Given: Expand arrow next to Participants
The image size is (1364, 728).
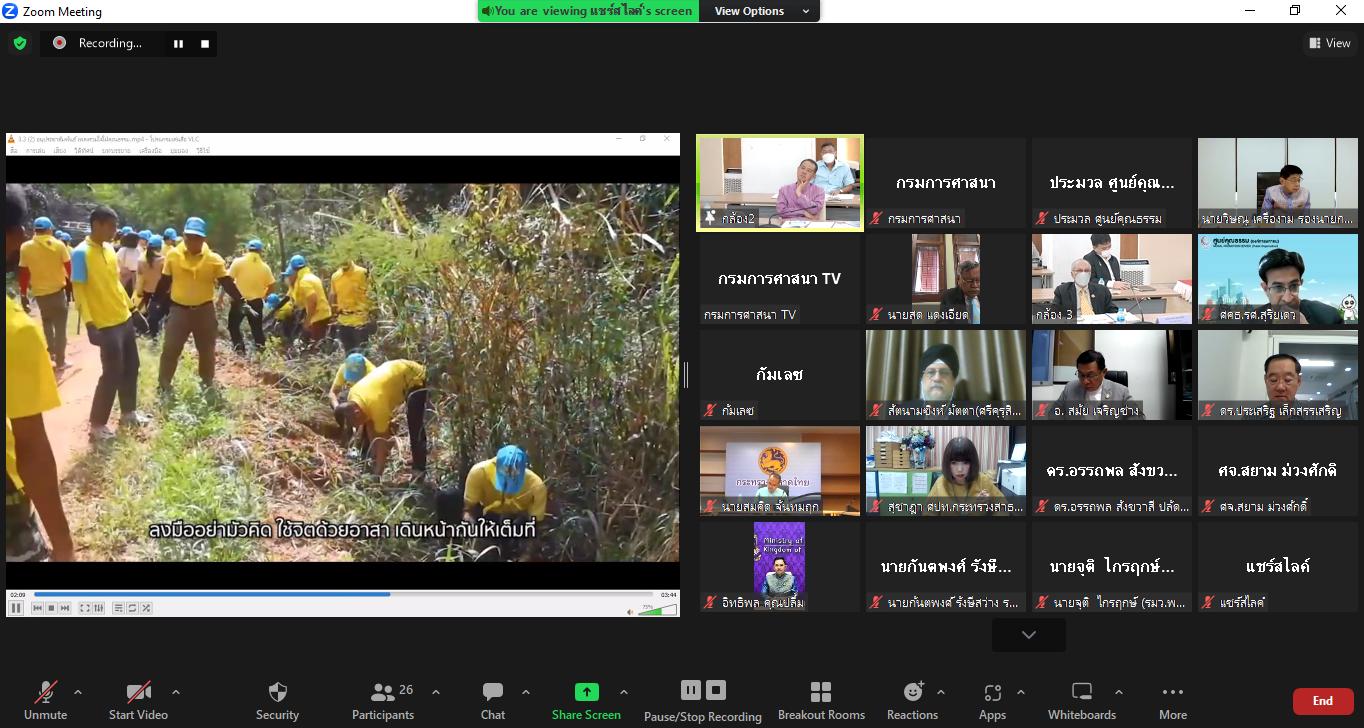Looking at the screenshot, I should click(x=436, y=692).
